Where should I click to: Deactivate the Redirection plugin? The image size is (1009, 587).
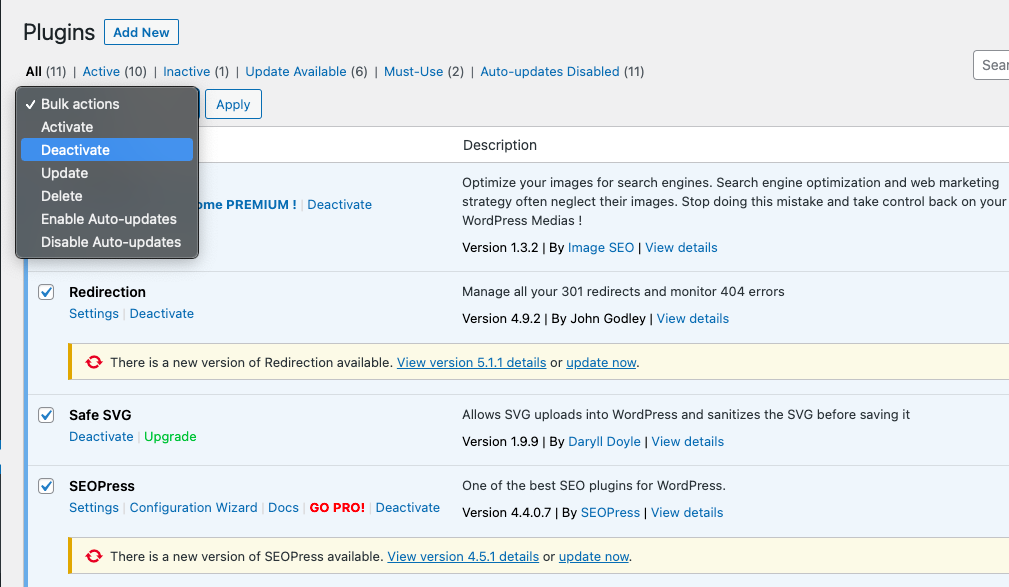[162, 313]
